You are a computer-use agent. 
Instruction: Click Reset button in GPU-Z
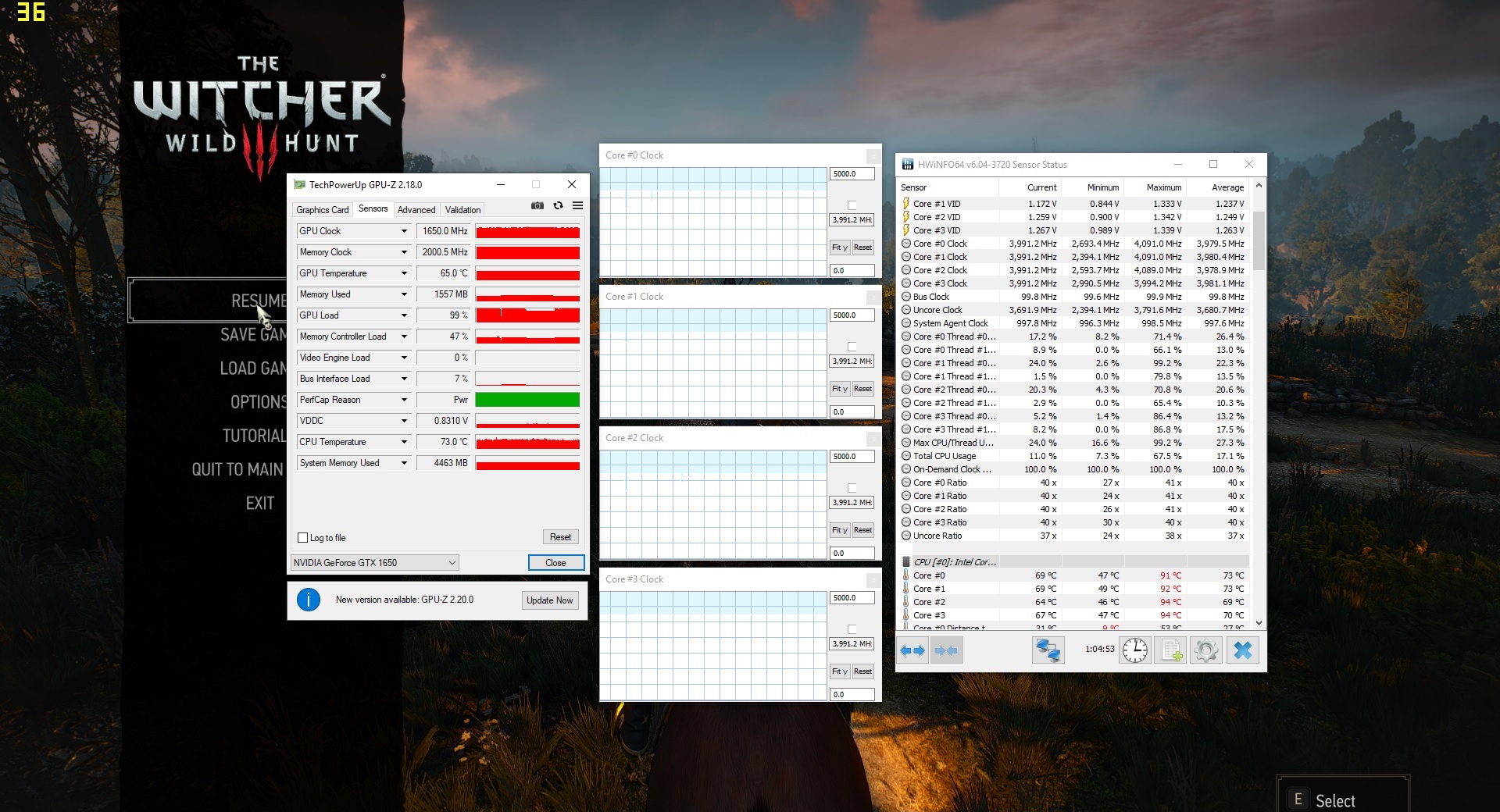[560, 537]
